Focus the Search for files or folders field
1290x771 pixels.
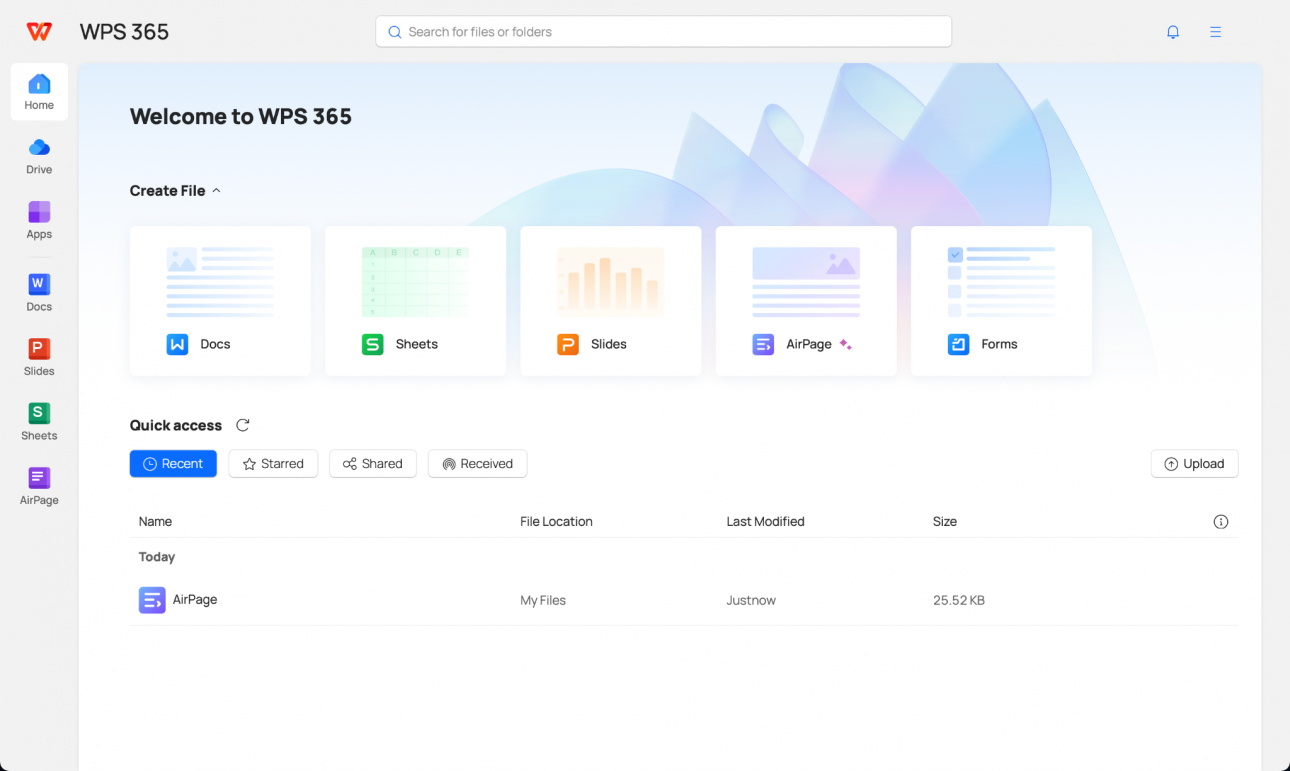(663, 32)
